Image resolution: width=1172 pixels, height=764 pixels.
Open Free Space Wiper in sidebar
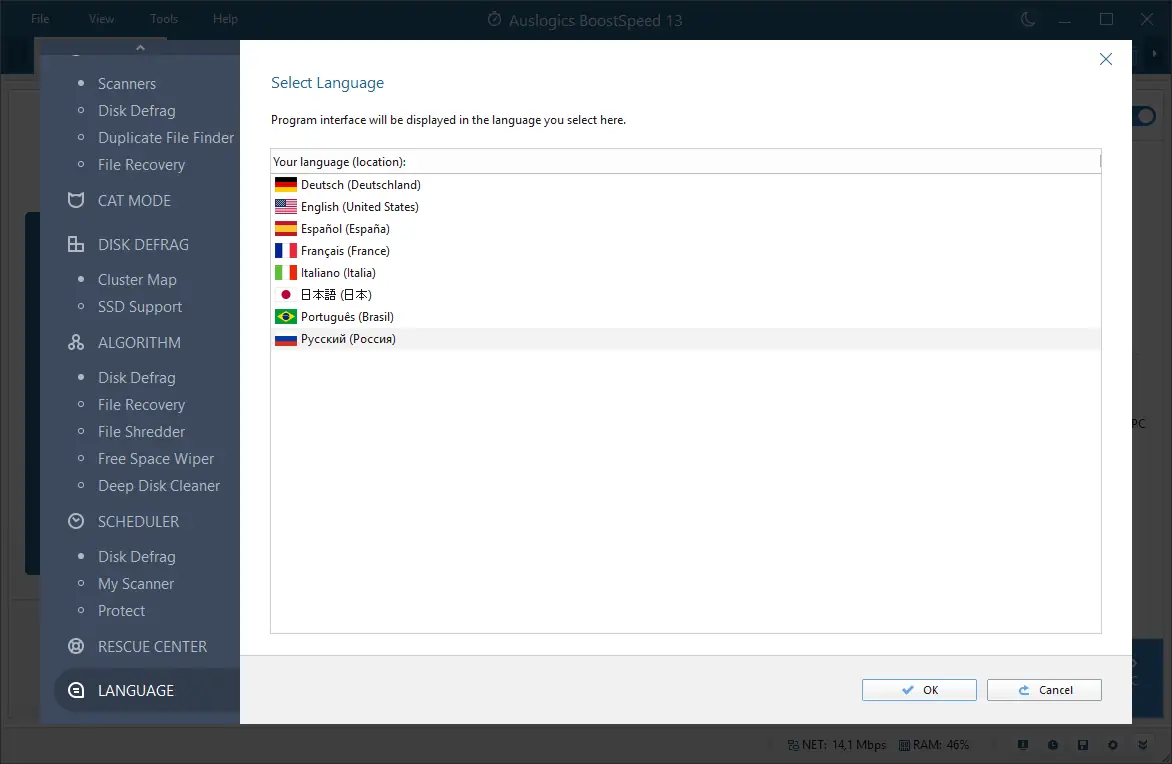click(x=155, y=458)
